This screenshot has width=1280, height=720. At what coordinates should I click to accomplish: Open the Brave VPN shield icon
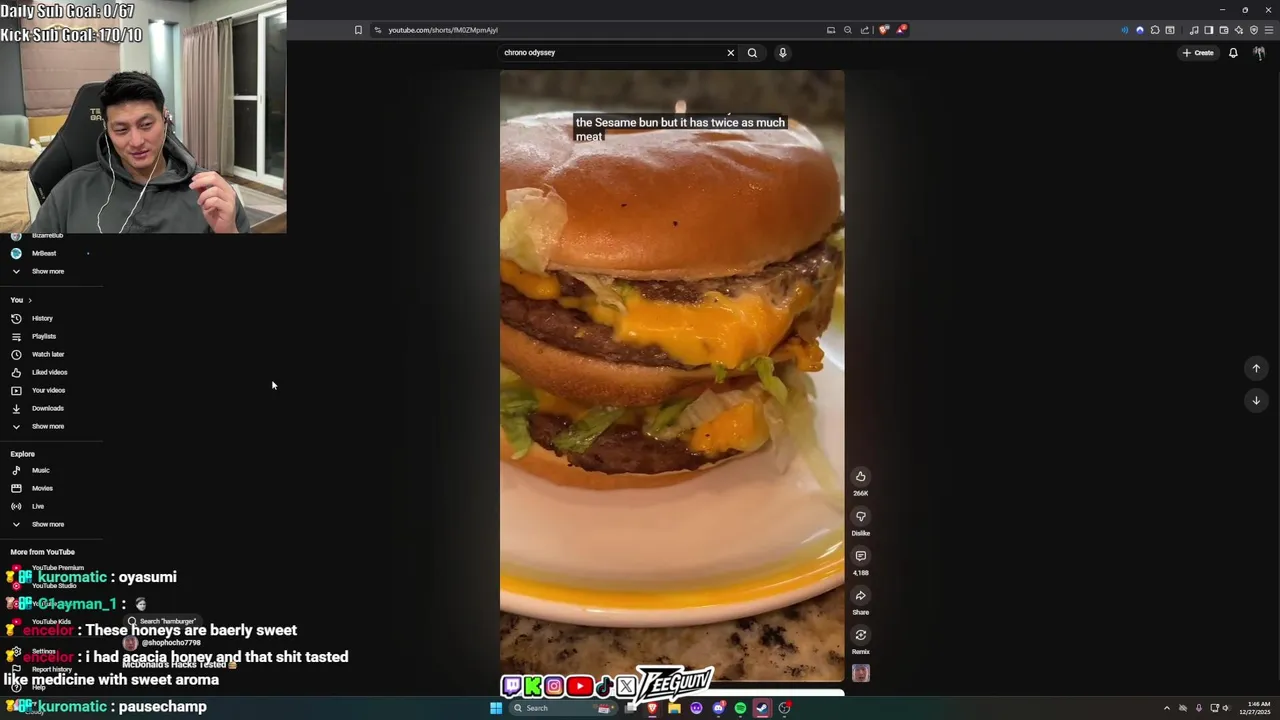point(1254,30)
